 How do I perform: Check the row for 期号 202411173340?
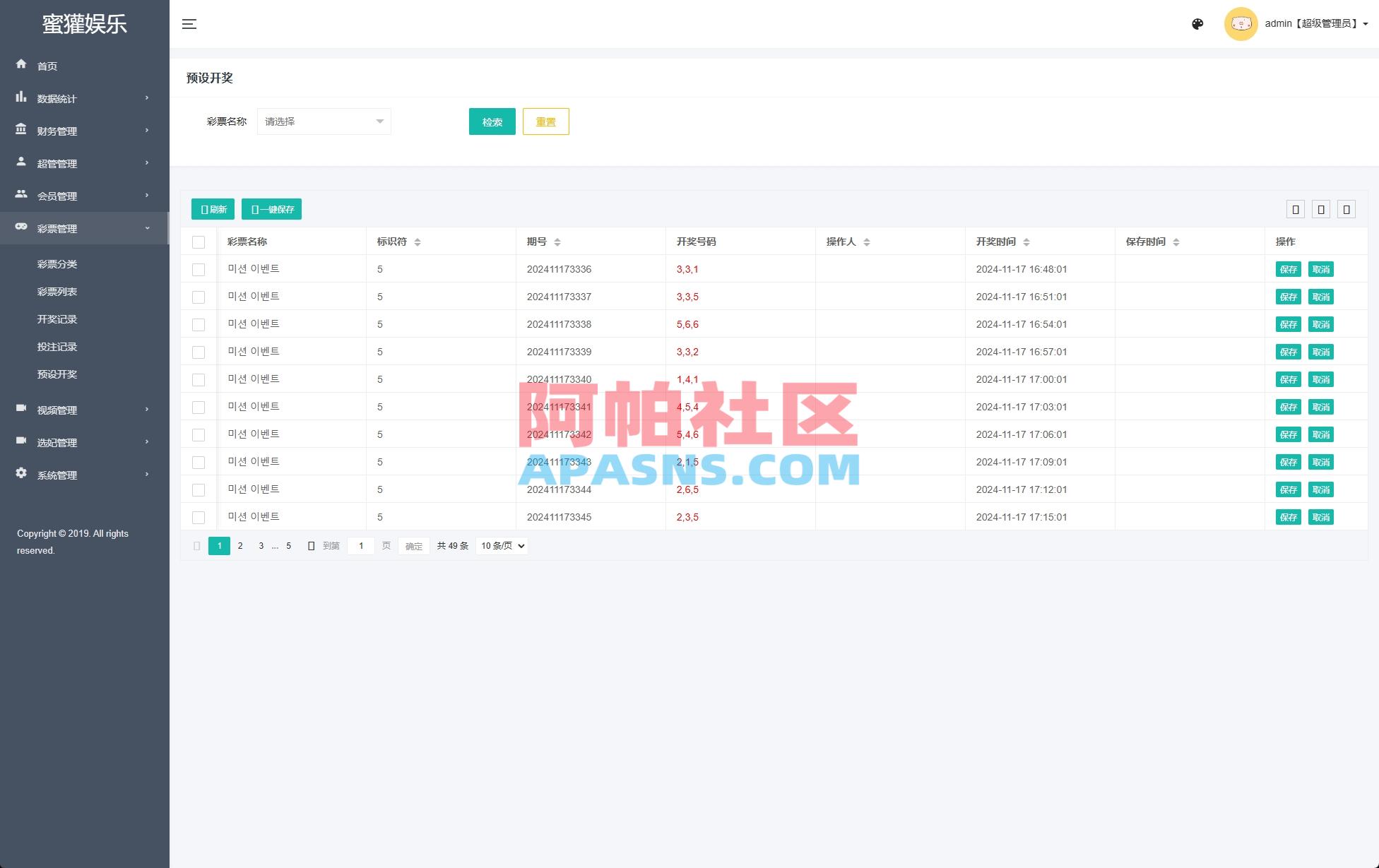[199, 379]
